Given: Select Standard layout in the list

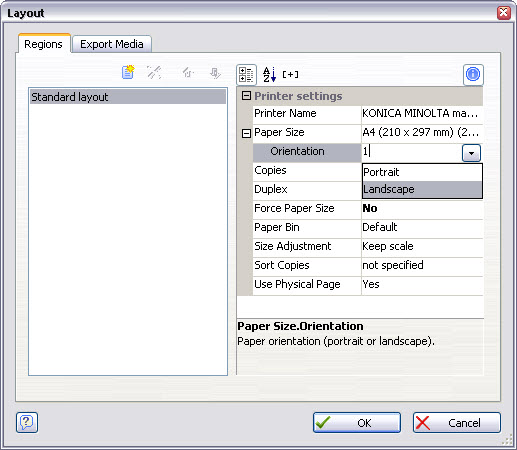Looking at the screenshot, I should point(128,97).
